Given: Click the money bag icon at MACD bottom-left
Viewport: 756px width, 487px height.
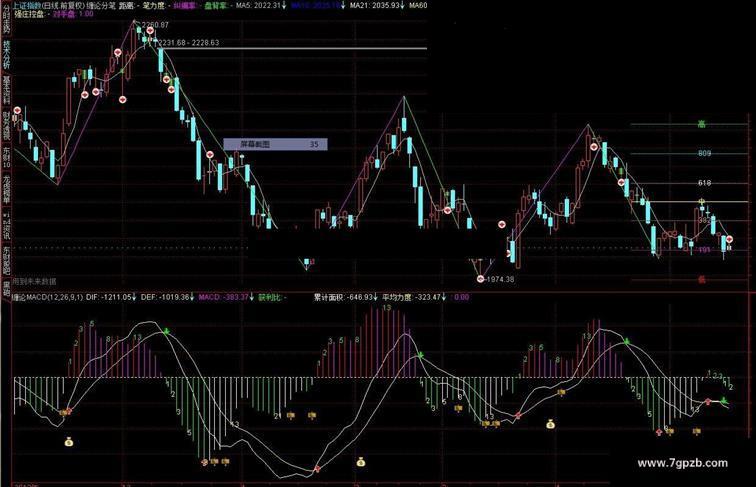Looking at the screenshot, I should 69,442.
